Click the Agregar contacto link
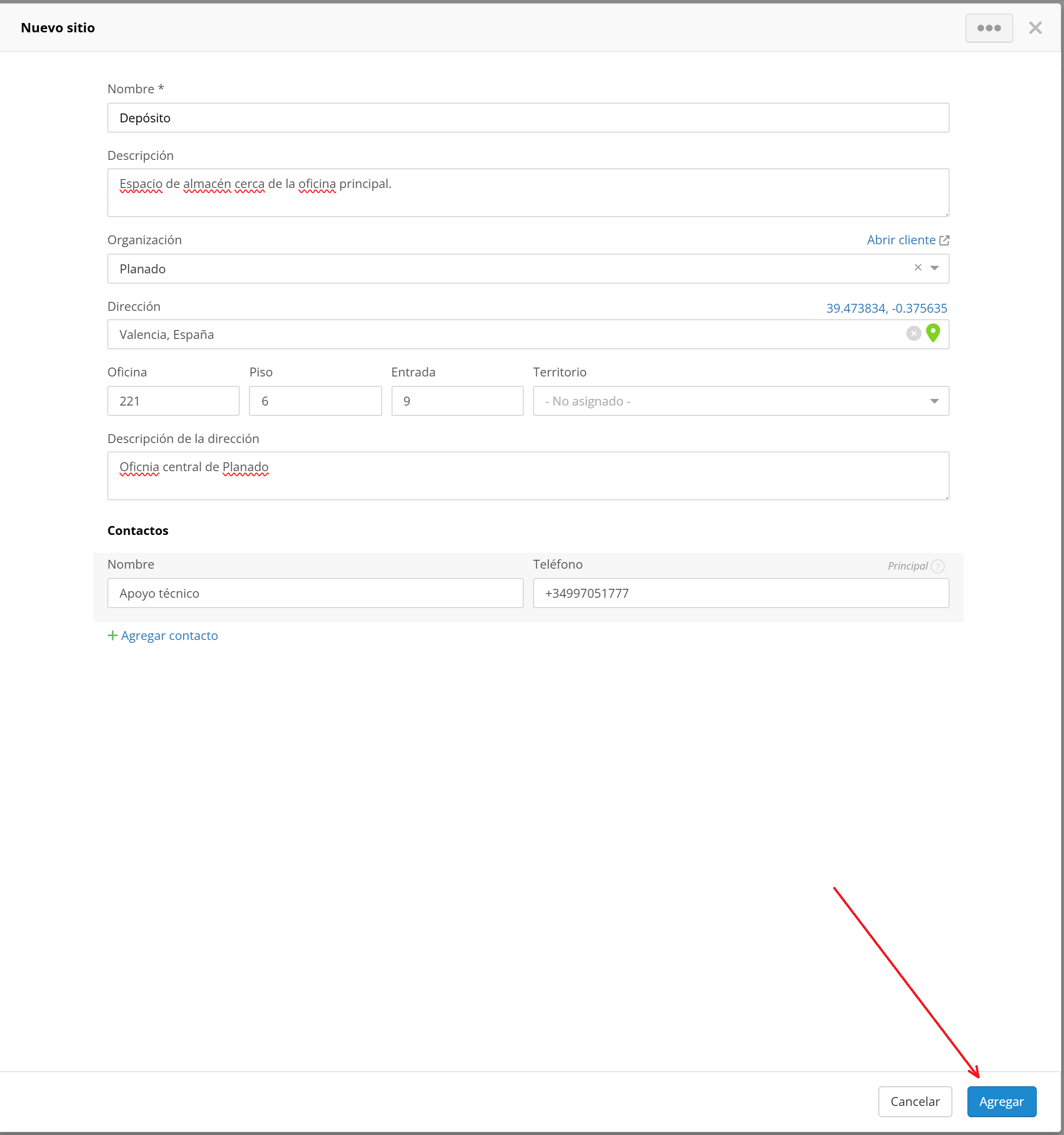This screenshot has height=1135, width=1064. [169, 635]
